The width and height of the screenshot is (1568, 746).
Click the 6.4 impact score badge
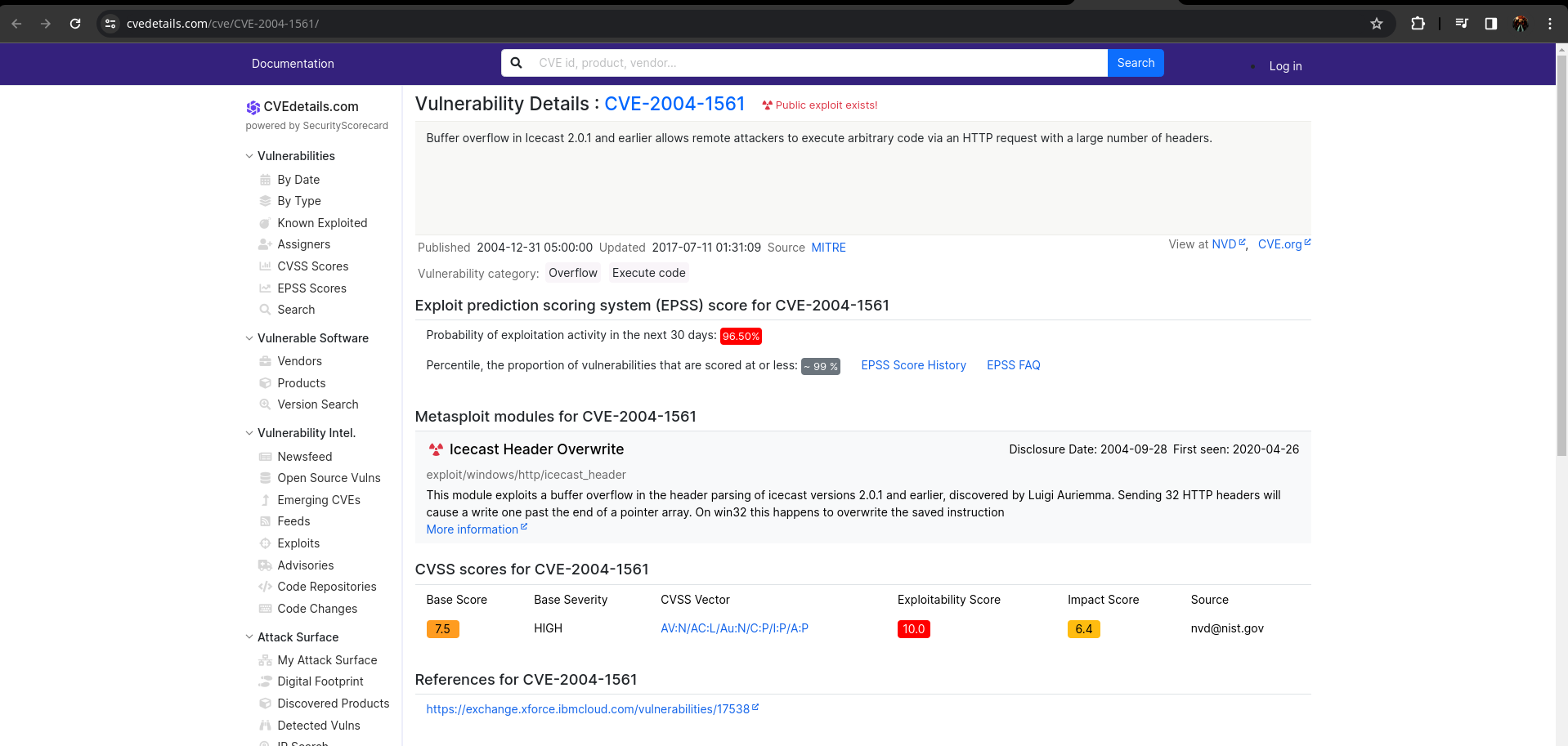1083,629
